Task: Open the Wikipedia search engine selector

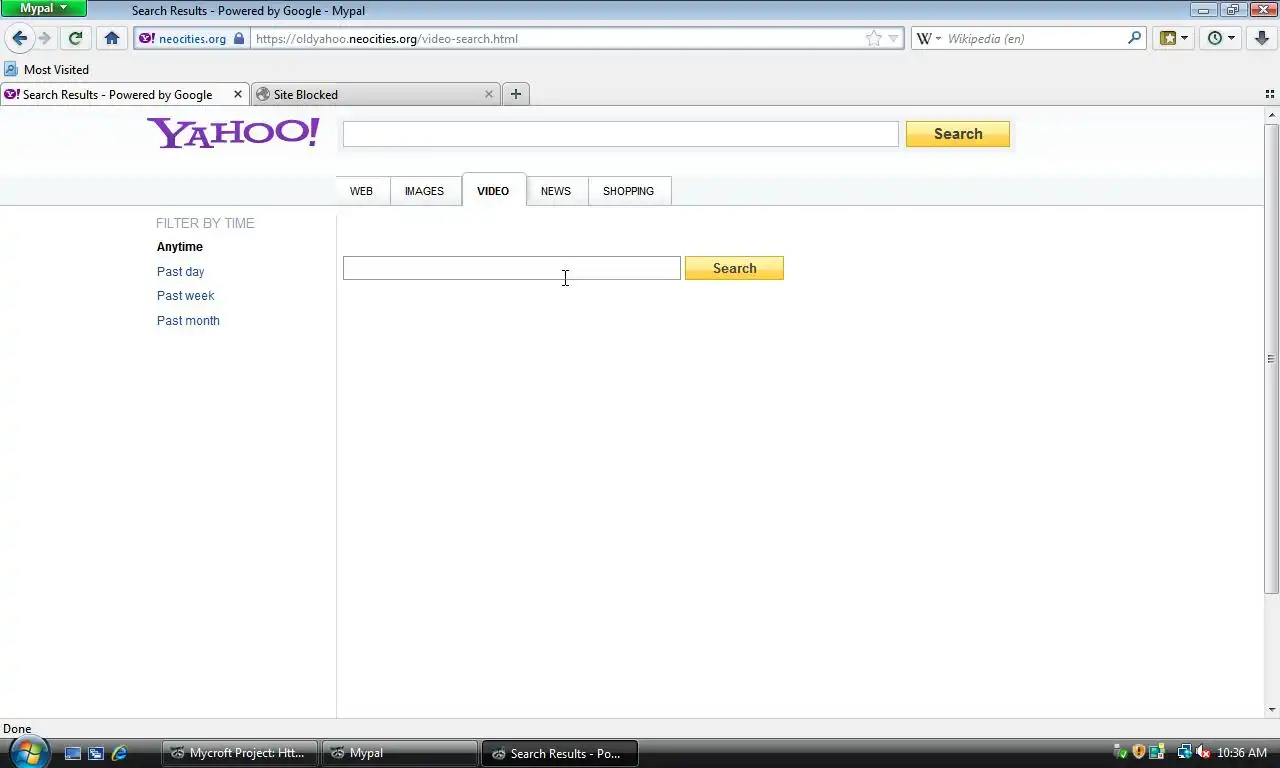Action: click(x=929, y=38)
